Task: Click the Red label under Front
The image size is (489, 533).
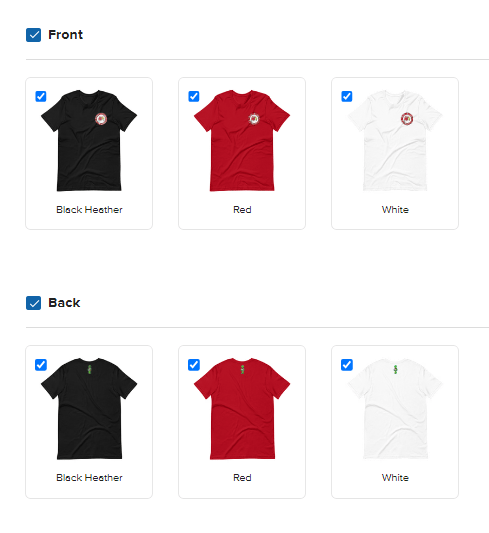Action: point(242,210)
